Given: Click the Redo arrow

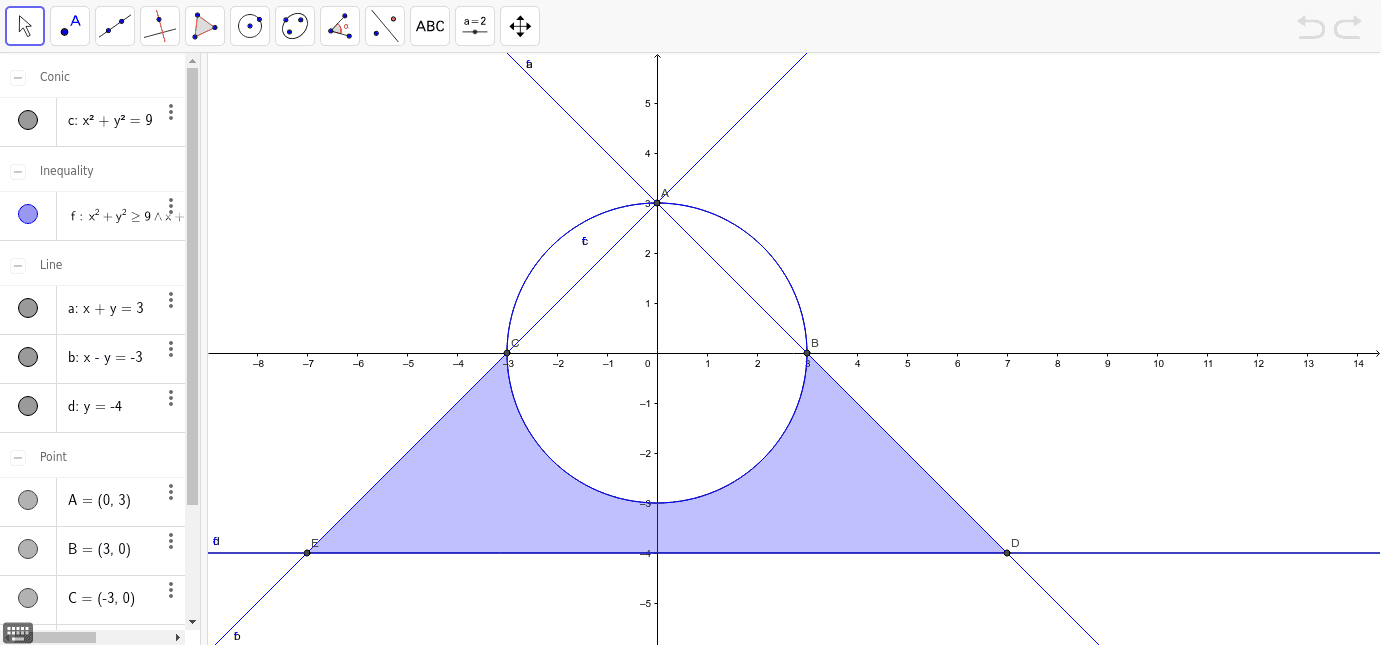Looking at the screenshot, I should pos(1347,27).
